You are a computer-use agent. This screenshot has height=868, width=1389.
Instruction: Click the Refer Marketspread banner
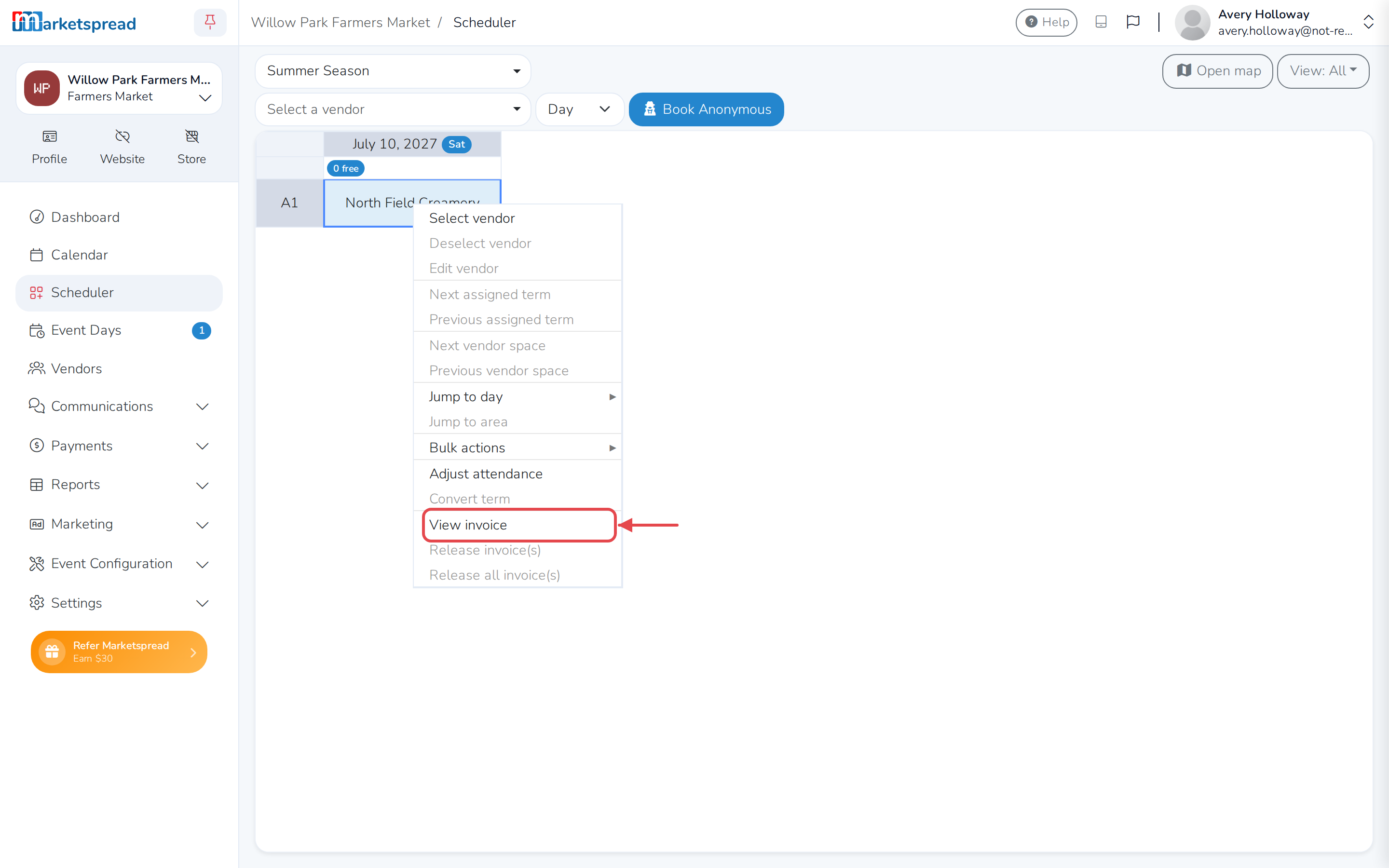point(119,652)
